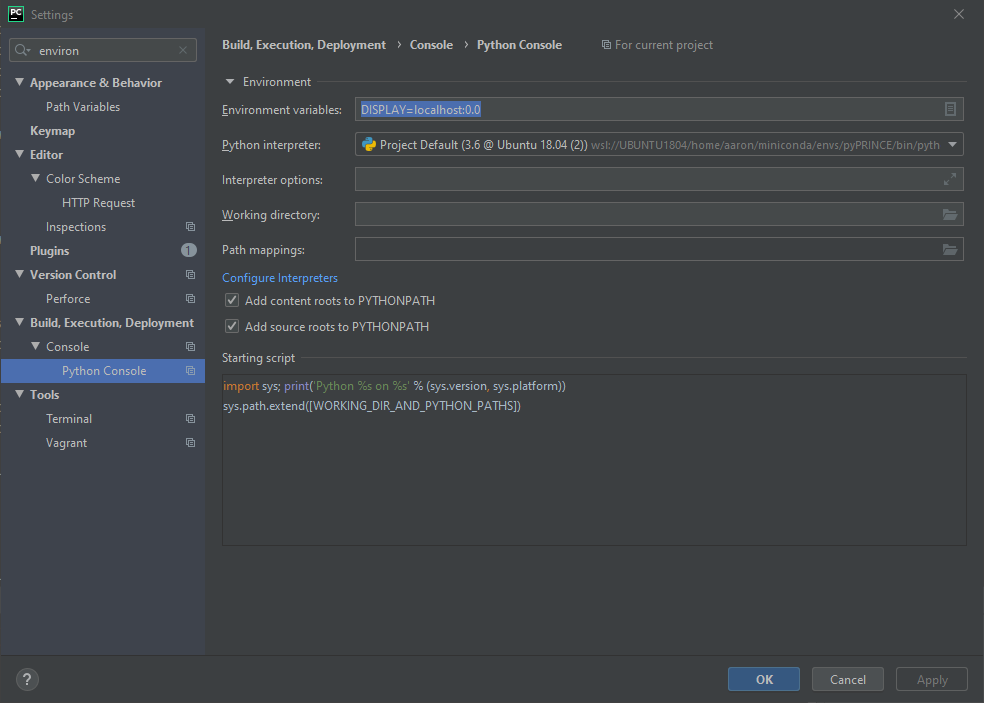Select Path Variables in settings tree
The width and height of the screenshot is (984, 703).
(x=83, y=107)
